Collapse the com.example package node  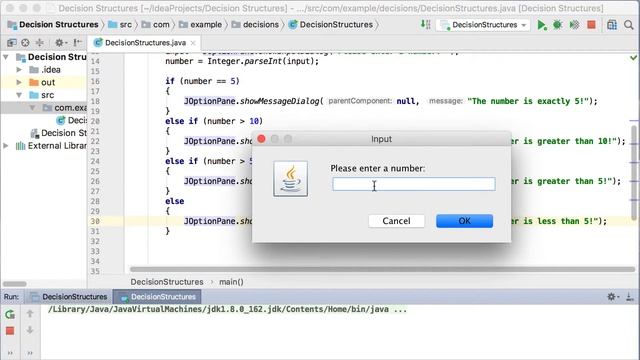click(32, 108)
